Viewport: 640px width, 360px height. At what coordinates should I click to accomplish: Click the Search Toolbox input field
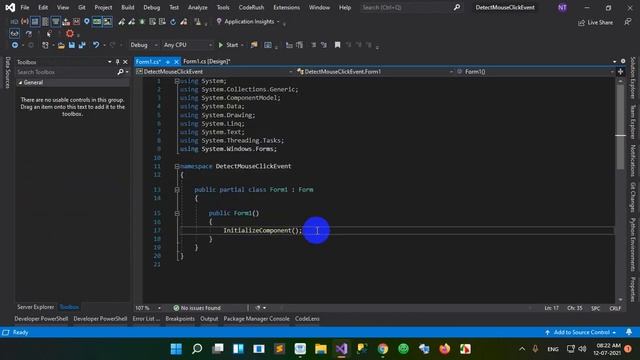66,72
